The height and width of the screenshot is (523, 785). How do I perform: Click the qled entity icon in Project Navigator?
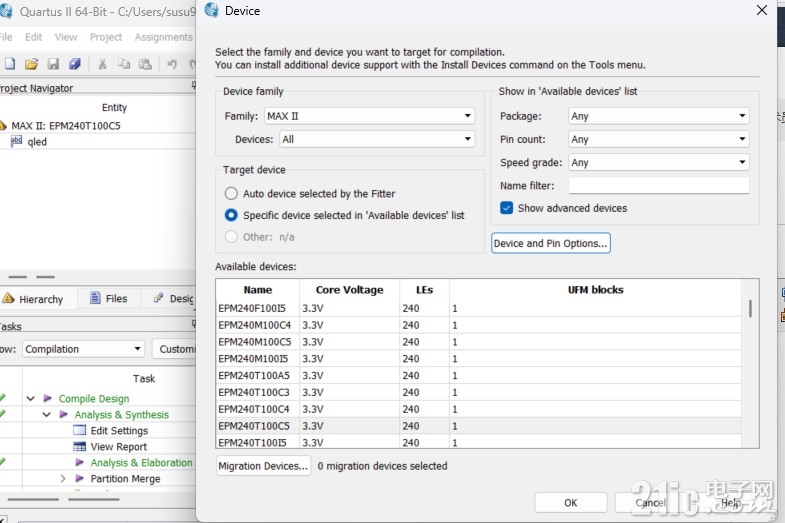(x=17, y=141)
